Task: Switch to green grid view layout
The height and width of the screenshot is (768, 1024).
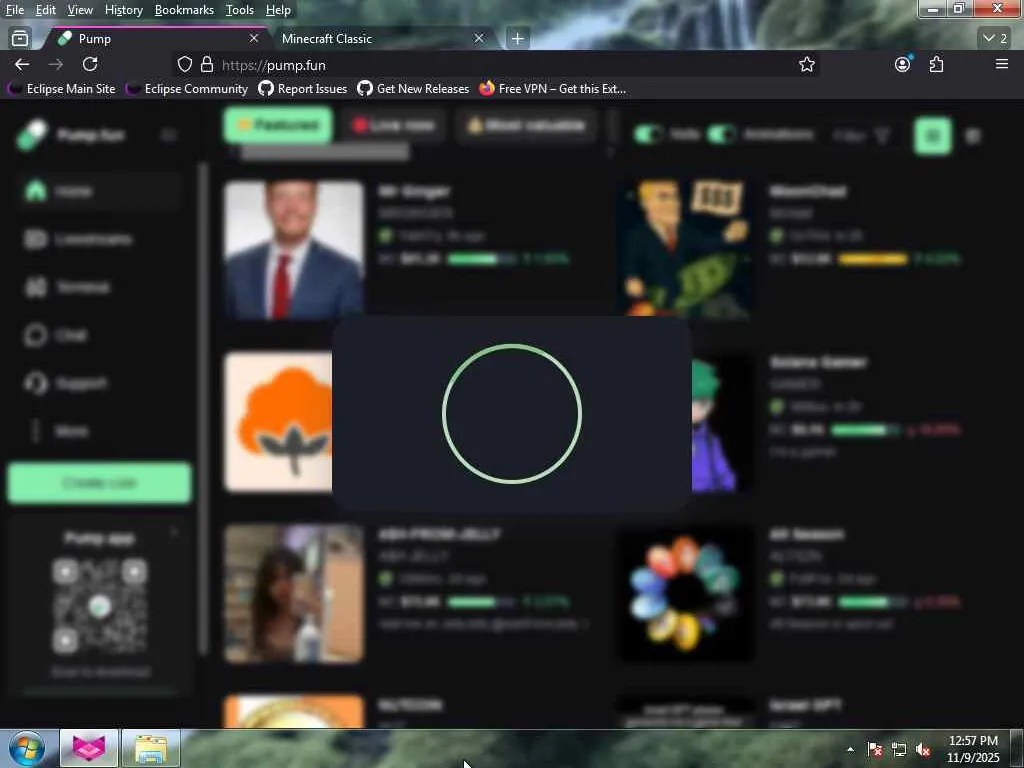Action: click(x=932, y=136)
